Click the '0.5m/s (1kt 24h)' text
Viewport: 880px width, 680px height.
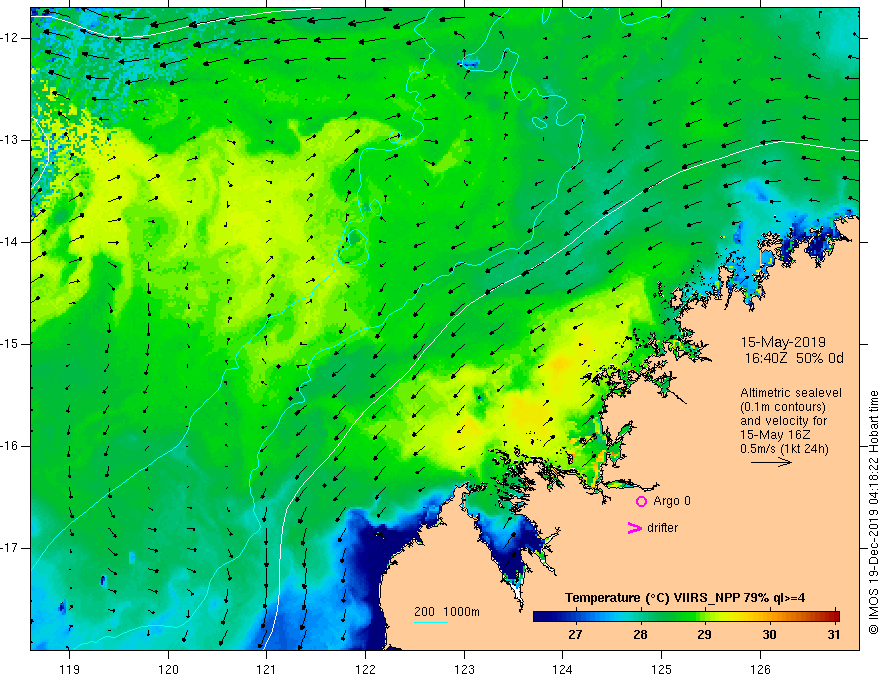784,449
